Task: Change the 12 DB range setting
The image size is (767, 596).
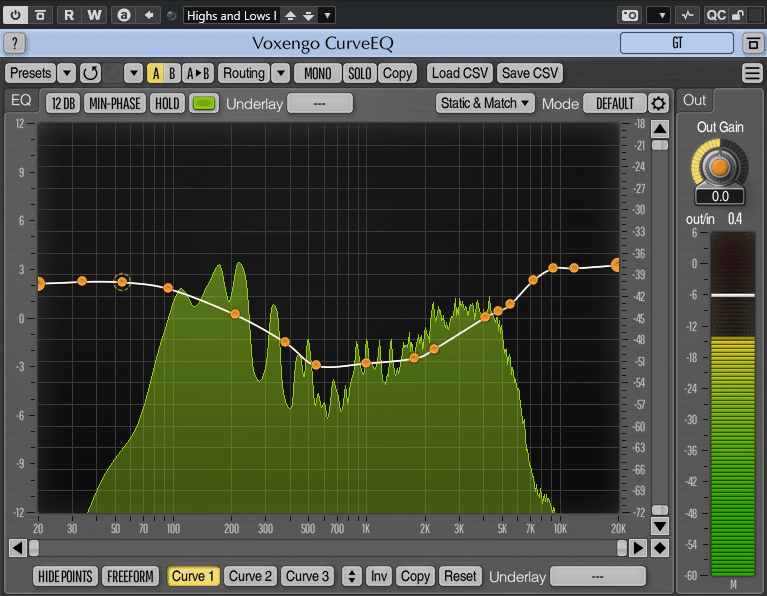Action: [63, 104]
